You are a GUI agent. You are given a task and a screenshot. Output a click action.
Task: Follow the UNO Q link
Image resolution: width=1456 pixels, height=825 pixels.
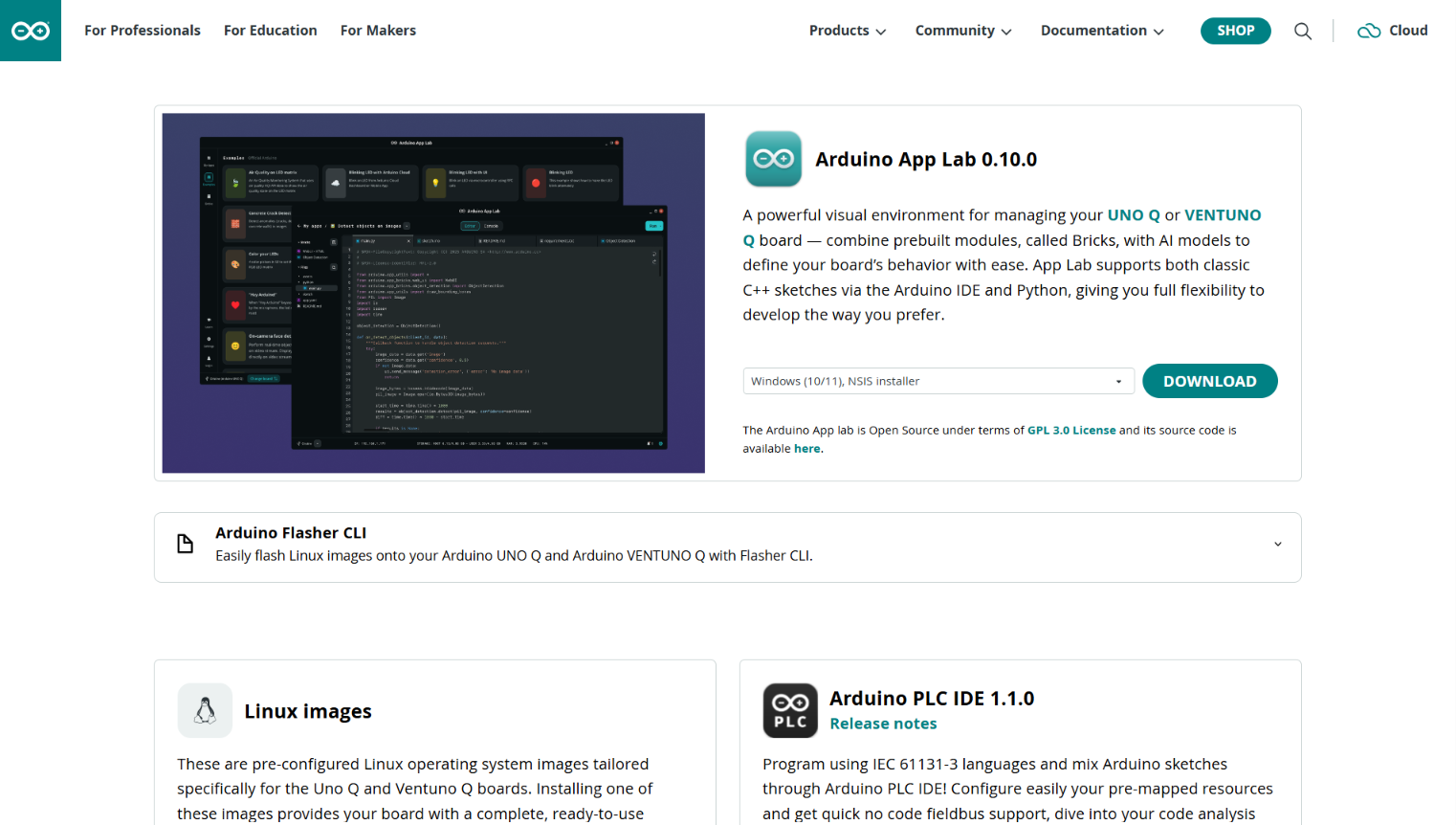point(1134,215)
